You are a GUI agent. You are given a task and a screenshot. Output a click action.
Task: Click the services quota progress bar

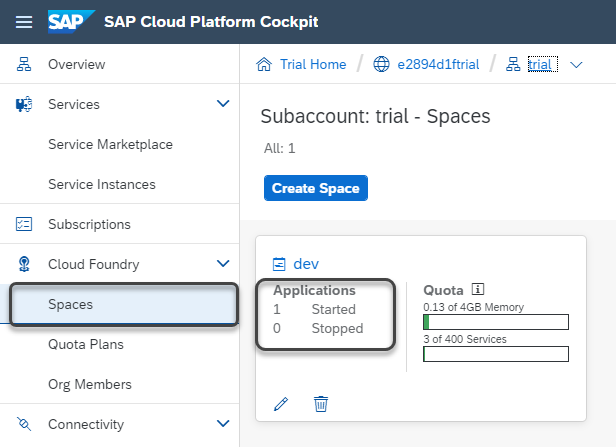click(496, 354)
